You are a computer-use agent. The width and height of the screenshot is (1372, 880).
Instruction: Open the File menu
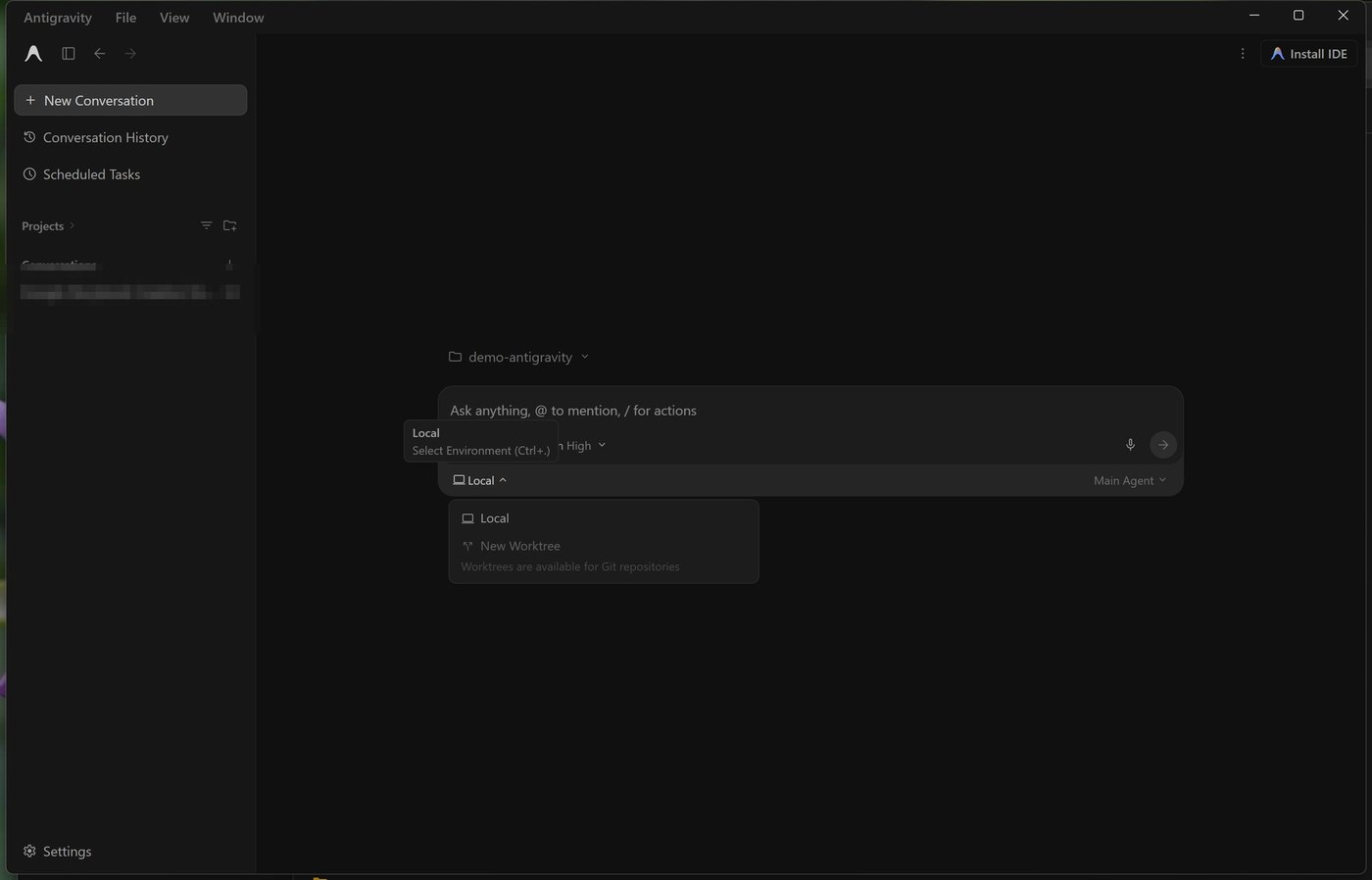point(125,18)
